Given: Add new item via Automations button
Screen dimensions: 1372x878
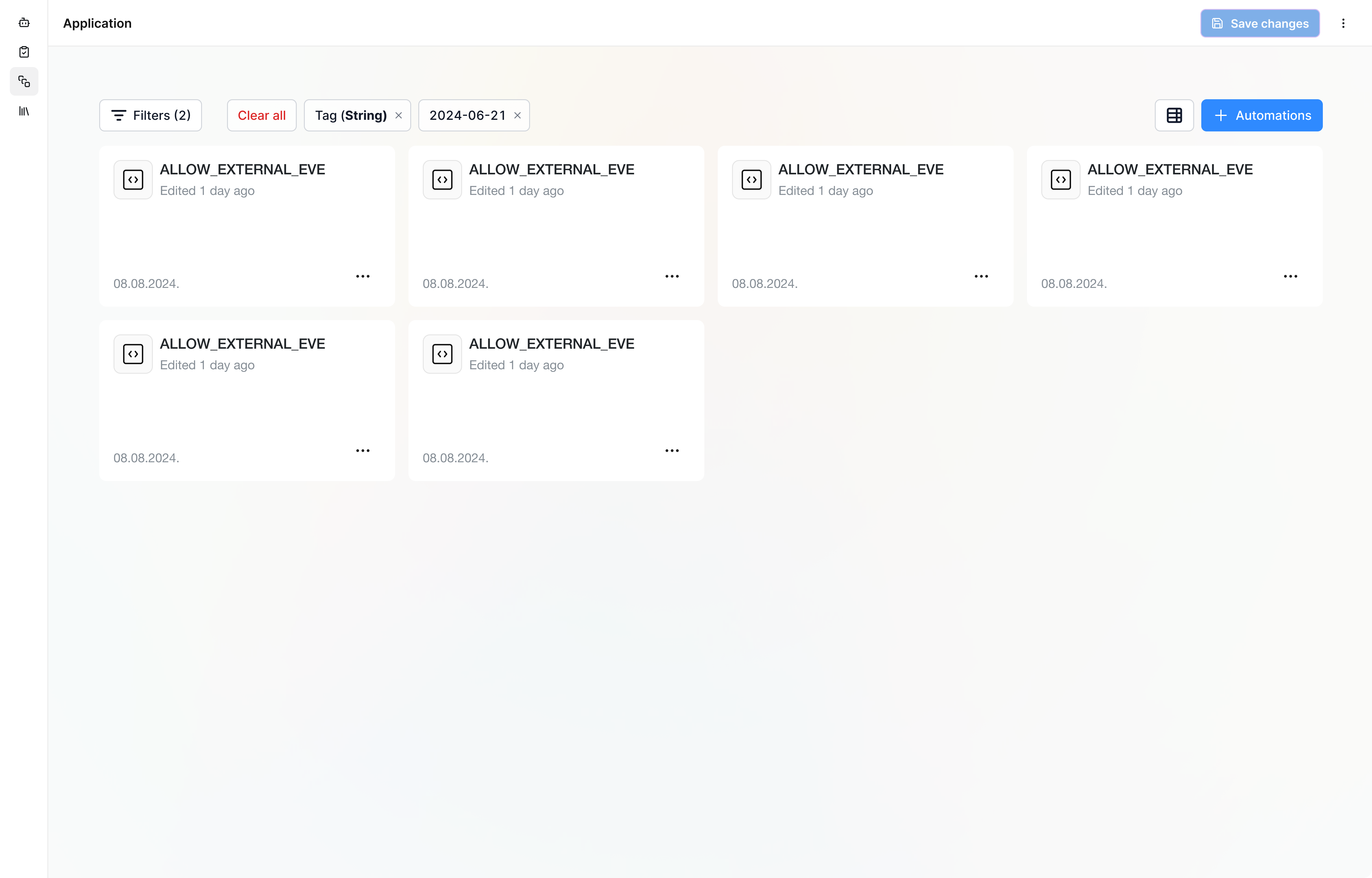Looking at the screenshot, I should pyautogui.click(x=1261, y=115).
